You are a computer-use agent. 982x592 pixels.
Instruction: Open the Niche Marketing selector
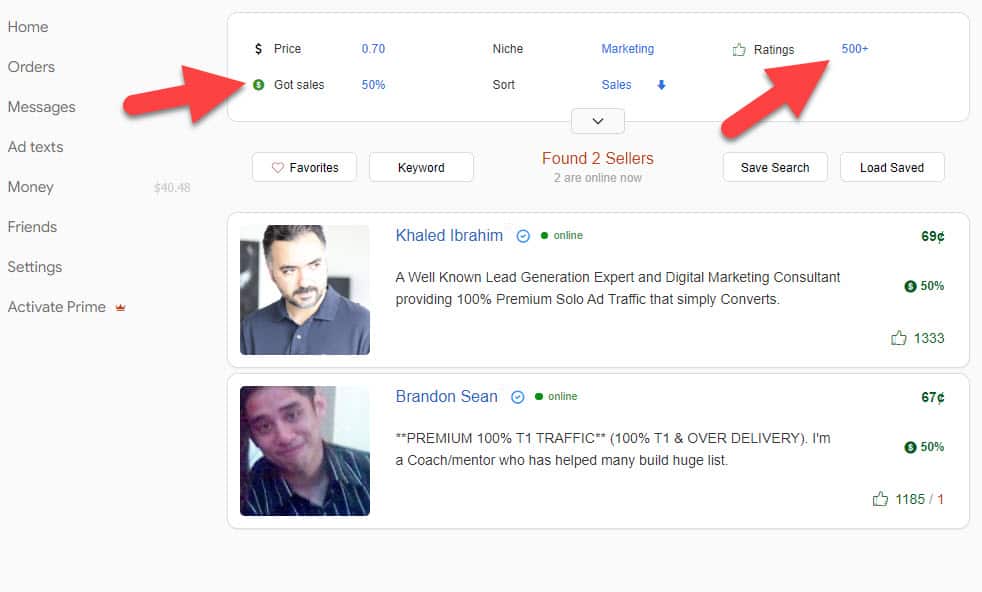point(628,49)
